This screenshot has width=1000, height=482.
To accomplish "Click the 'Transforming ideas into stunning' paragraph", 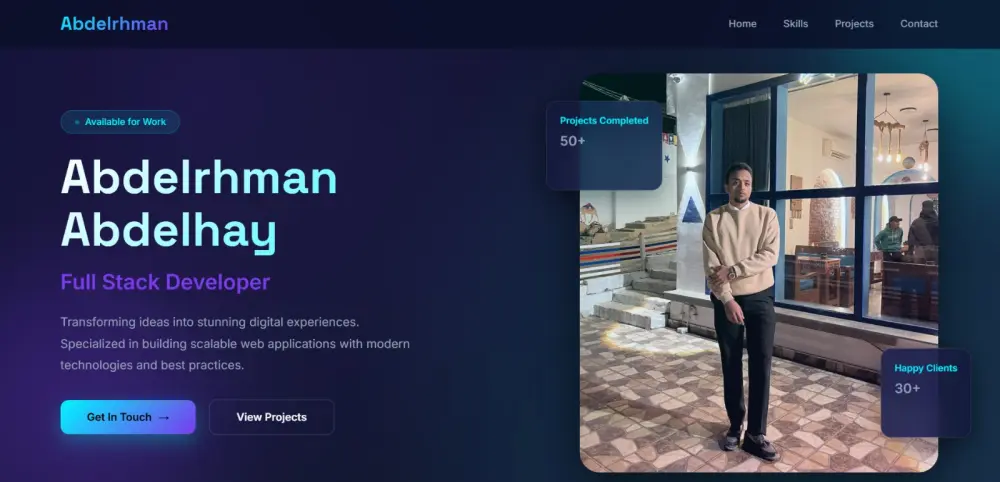I will pos(235,344).
